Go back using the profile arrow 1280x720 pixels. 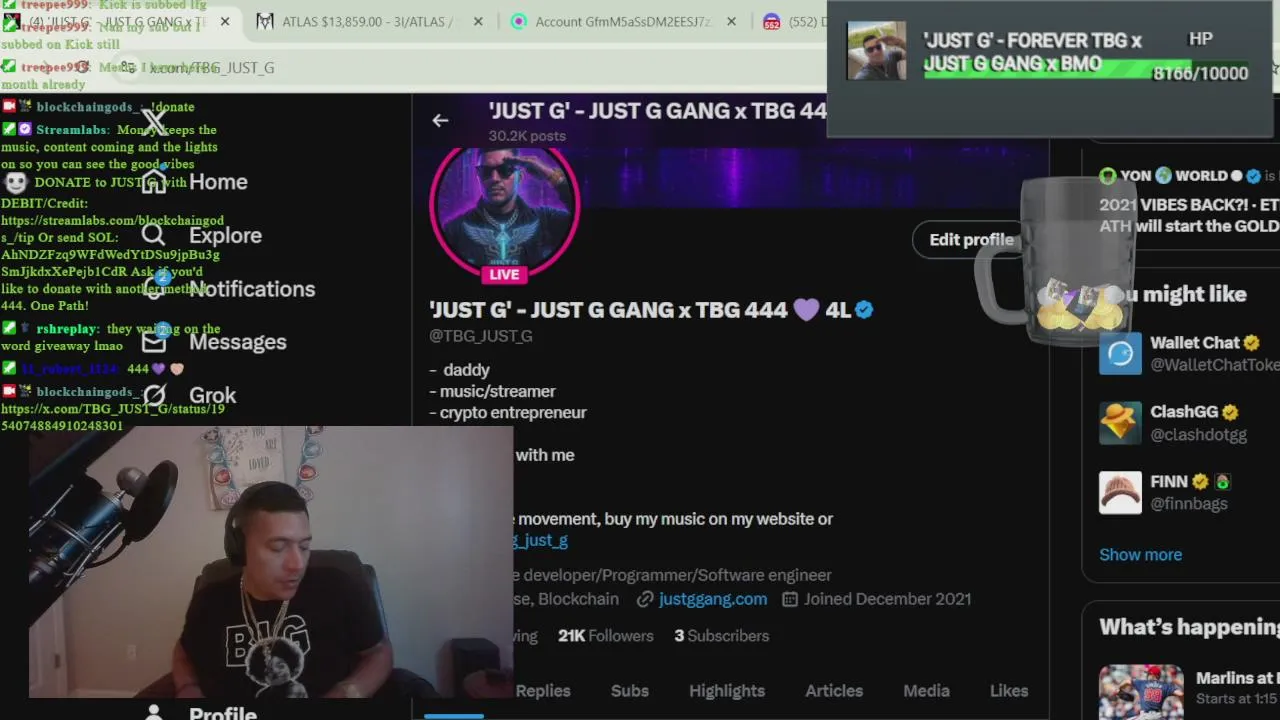pyautogui.click(x=440, y=120)
